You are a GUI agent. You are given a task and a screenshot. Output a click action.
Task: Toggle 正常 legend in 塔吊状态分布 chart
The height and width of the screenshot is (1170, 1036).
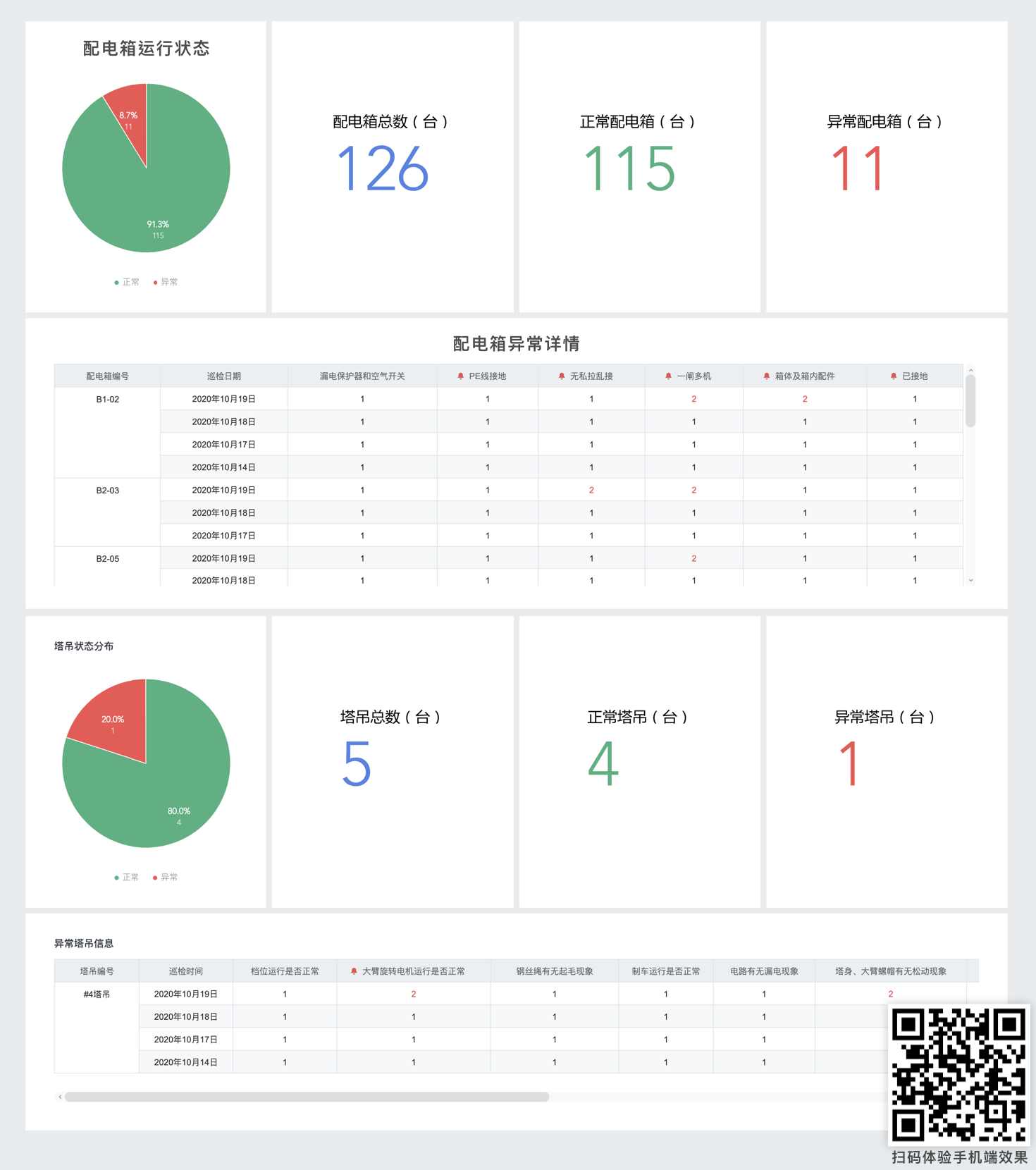point(127,877)
